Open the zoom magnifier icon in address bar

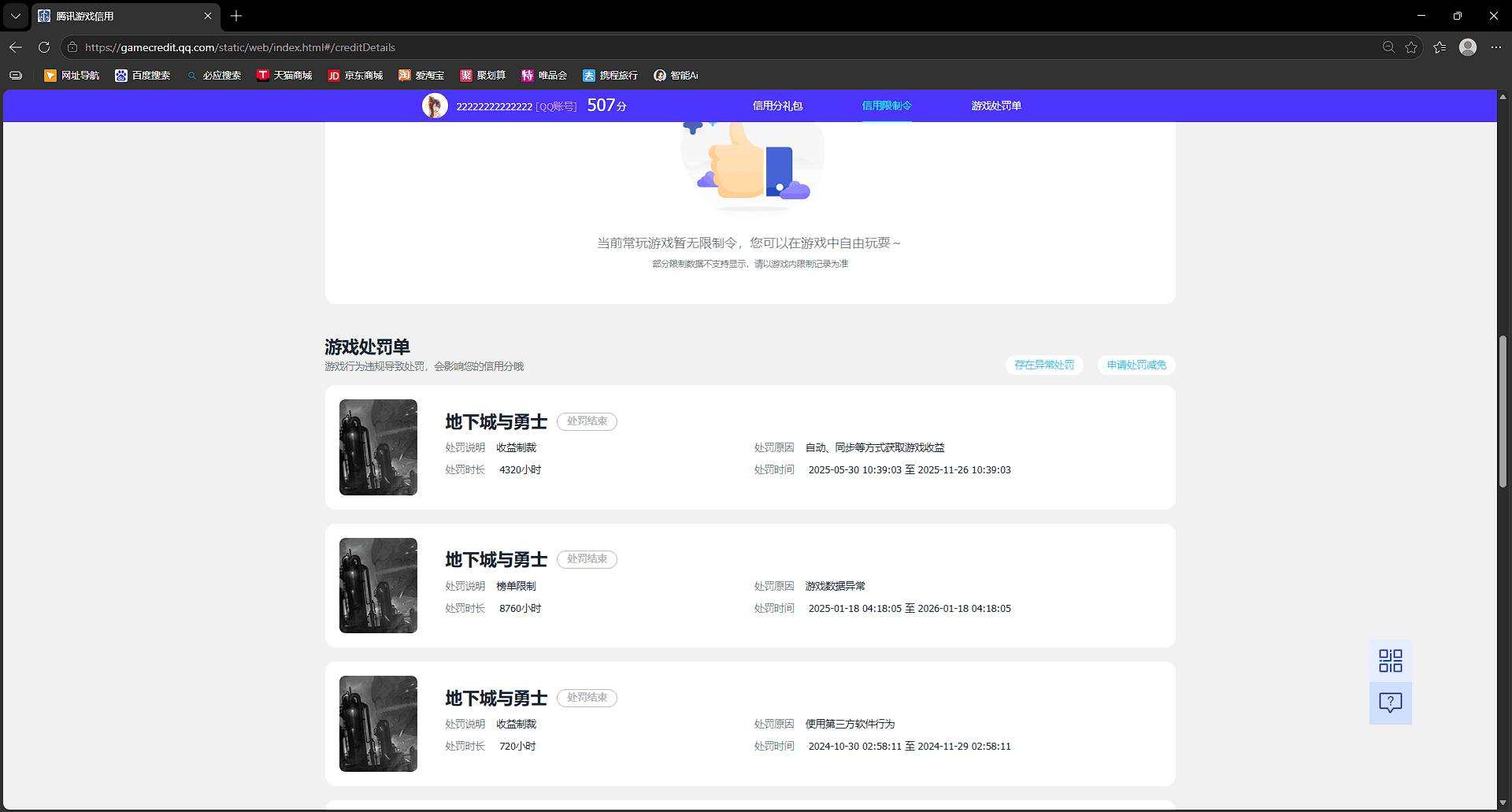click(1388, 47)
